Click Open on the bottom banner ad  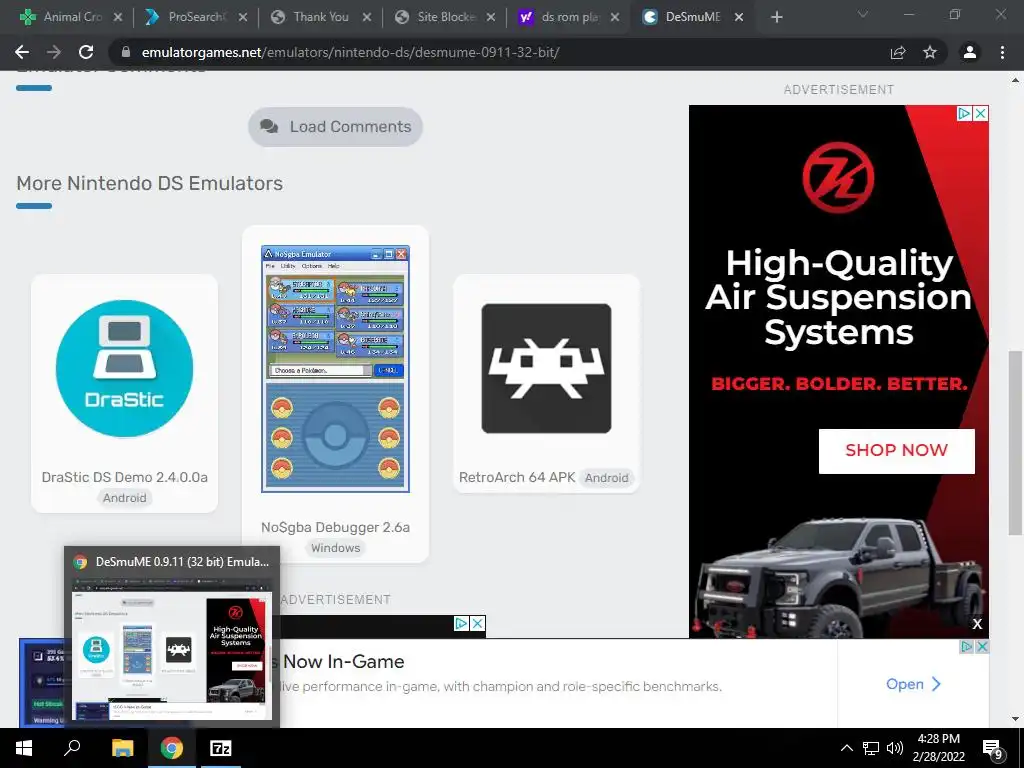913,684
